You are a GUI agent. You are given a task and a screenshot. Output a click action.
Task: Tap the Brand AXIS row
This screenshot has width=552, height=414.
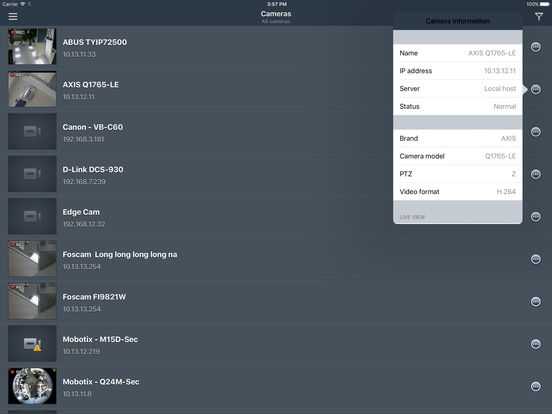pyautogui.click(x=458, y=138)
